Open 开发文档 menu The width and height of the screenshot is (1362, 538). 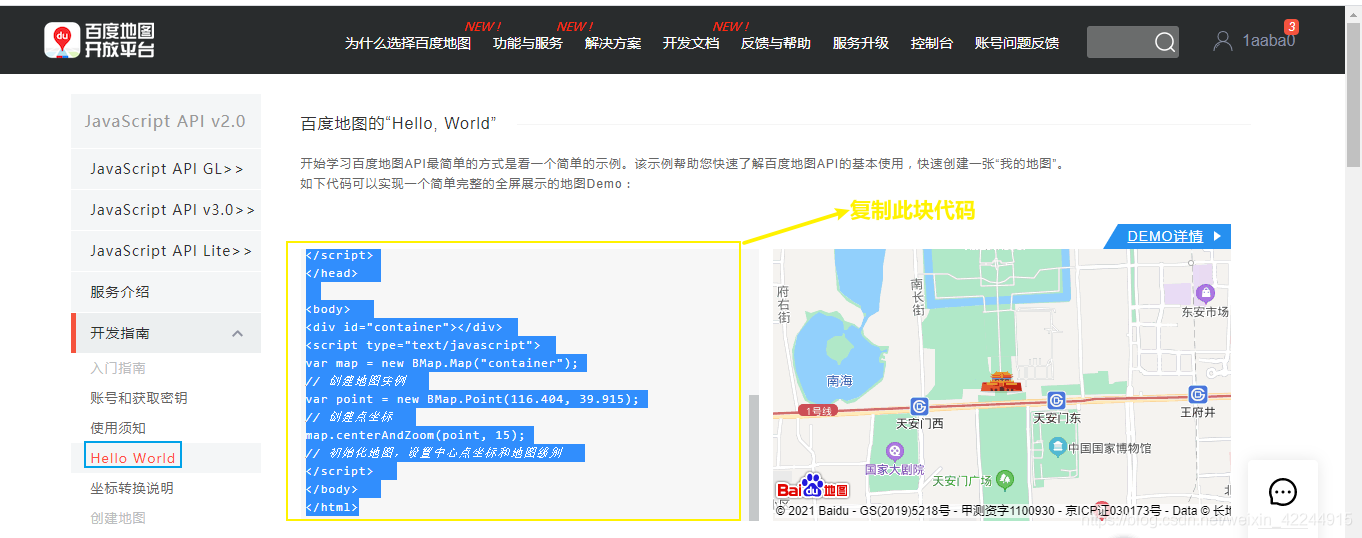click(691, 43)
